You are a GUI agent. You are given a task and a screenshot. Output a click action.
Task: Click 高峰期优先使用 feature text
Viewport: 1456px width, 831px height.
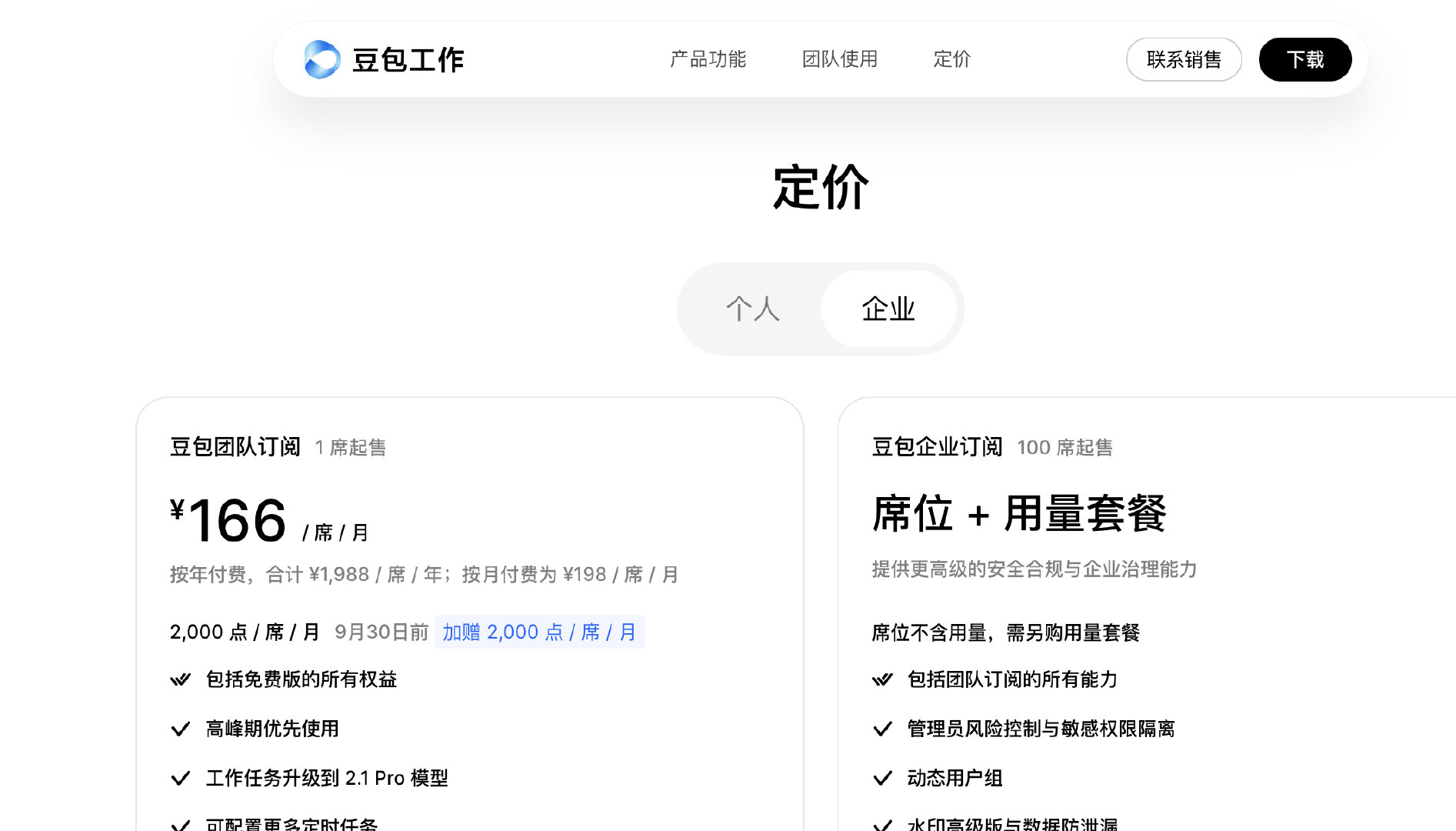(x=272, y=729)
